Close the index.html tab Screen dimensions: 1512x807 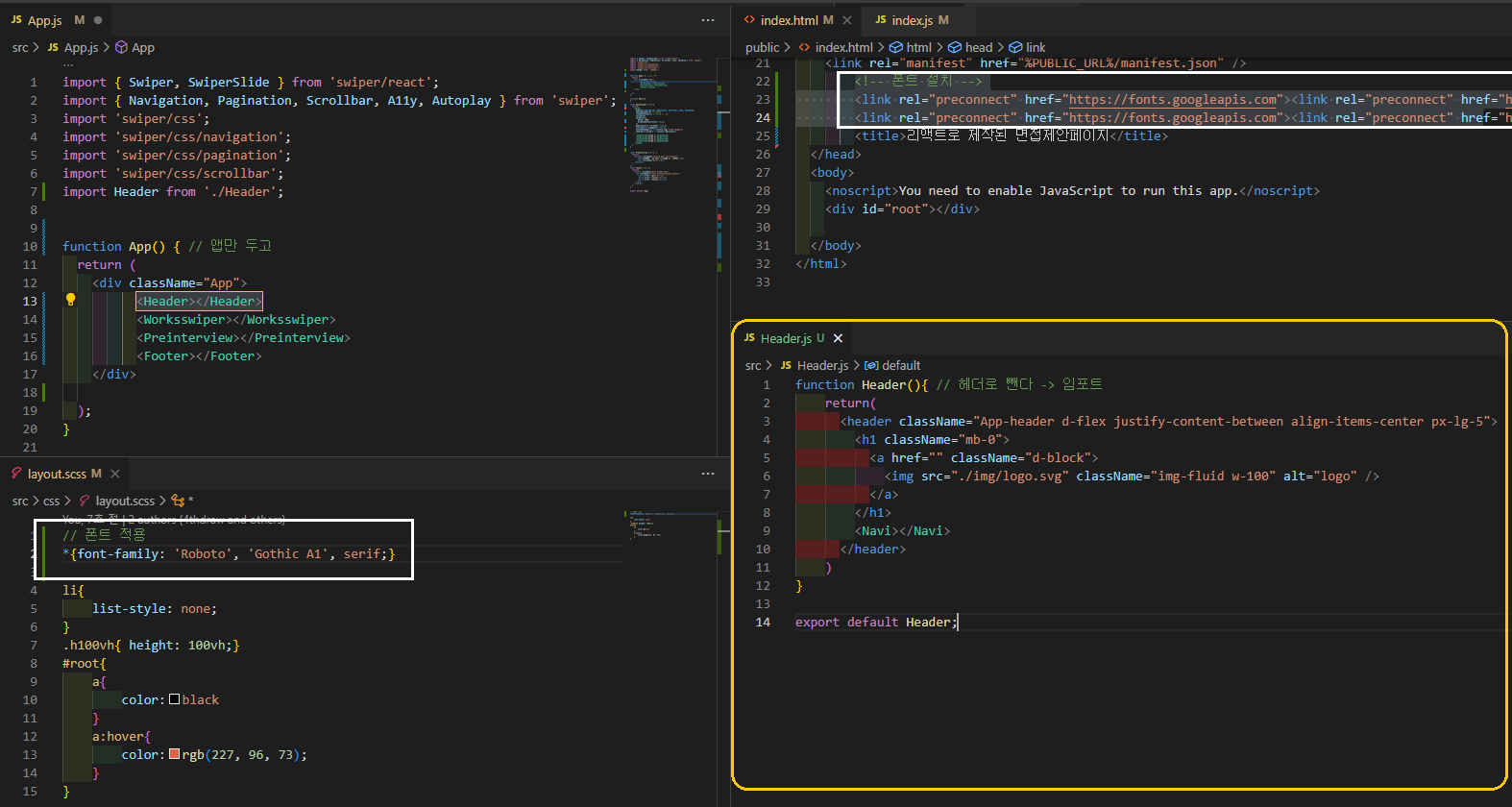click(846, 20)
